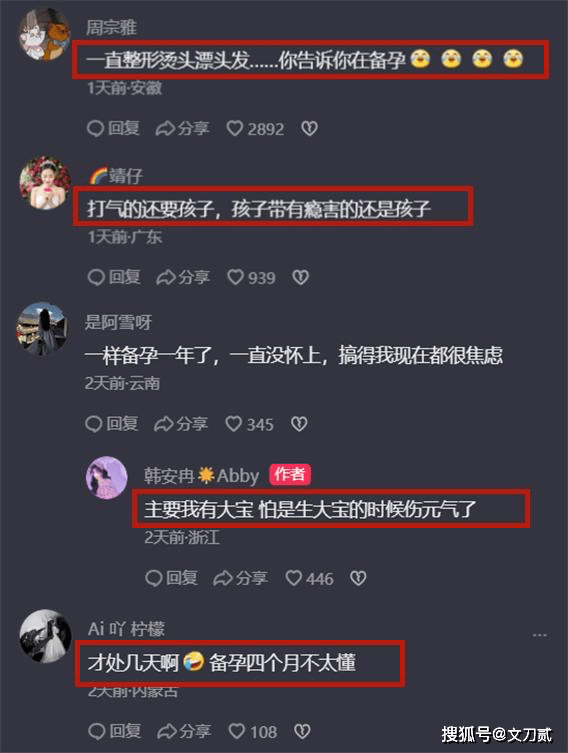Open three-dot menu beside Ai 吖 柠檬
The image size is (568, 753).
(x=540, y=635)
